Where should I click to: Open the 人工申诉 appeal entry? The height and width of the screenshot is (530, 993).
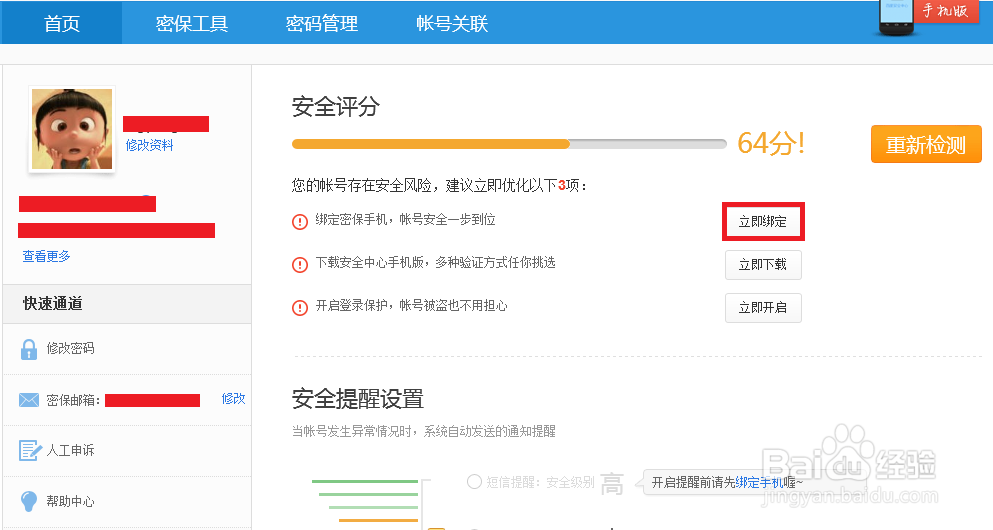[70, 450]
